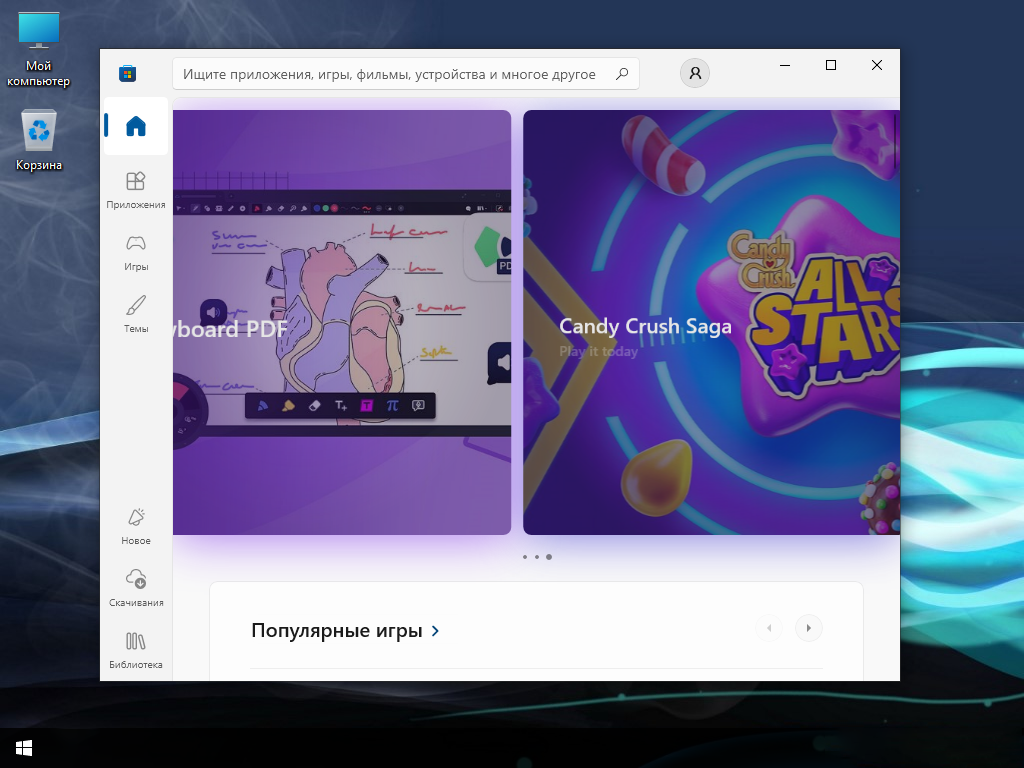Open the Приложения section
The width and height of the screenshot is (1024, 768).
click(136, 190)
